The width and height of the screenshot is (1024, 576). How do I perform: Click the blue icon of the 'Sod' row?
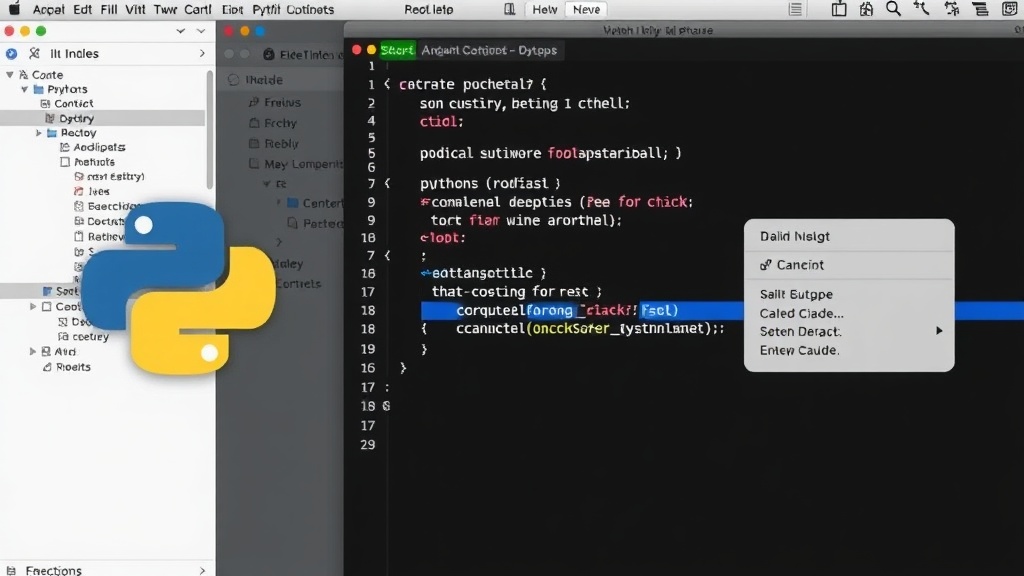point(47,291)
